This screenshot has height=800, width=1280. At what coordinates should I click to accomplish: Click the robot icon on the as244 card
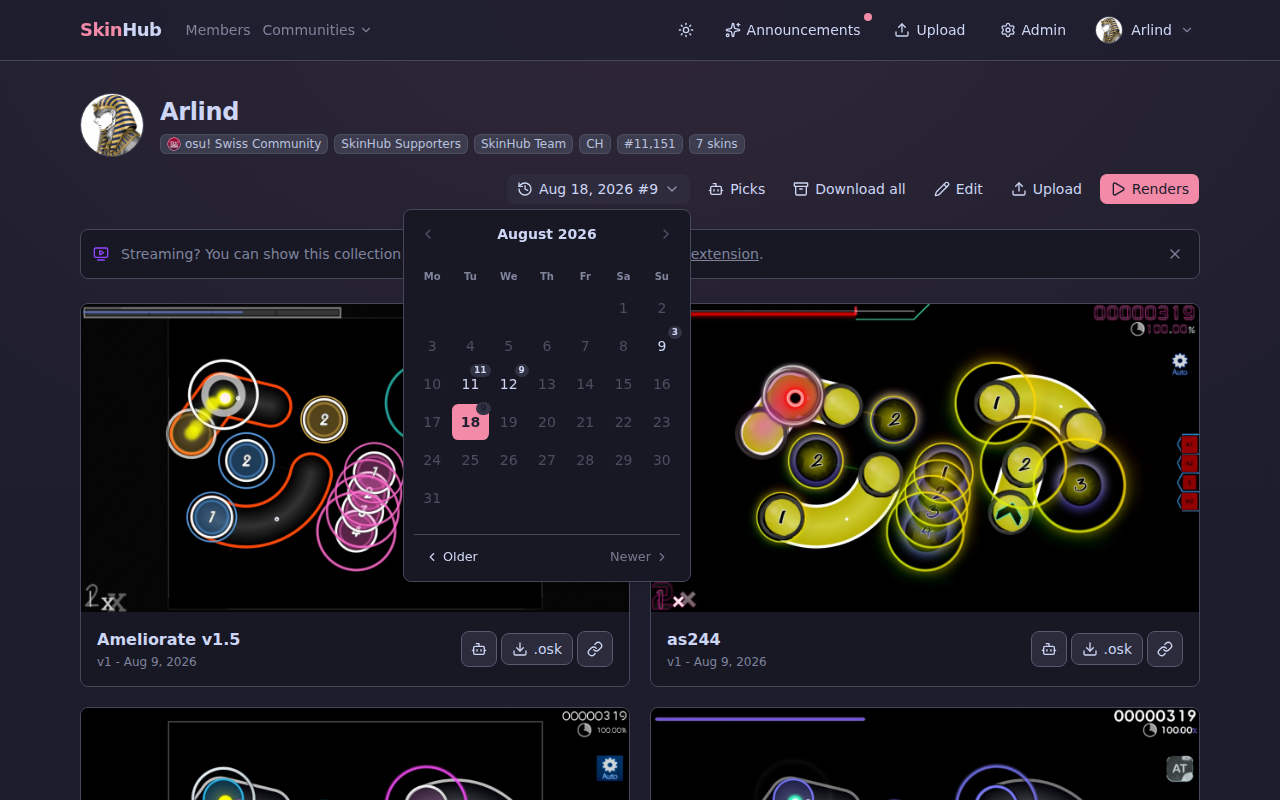[1049, 649]
